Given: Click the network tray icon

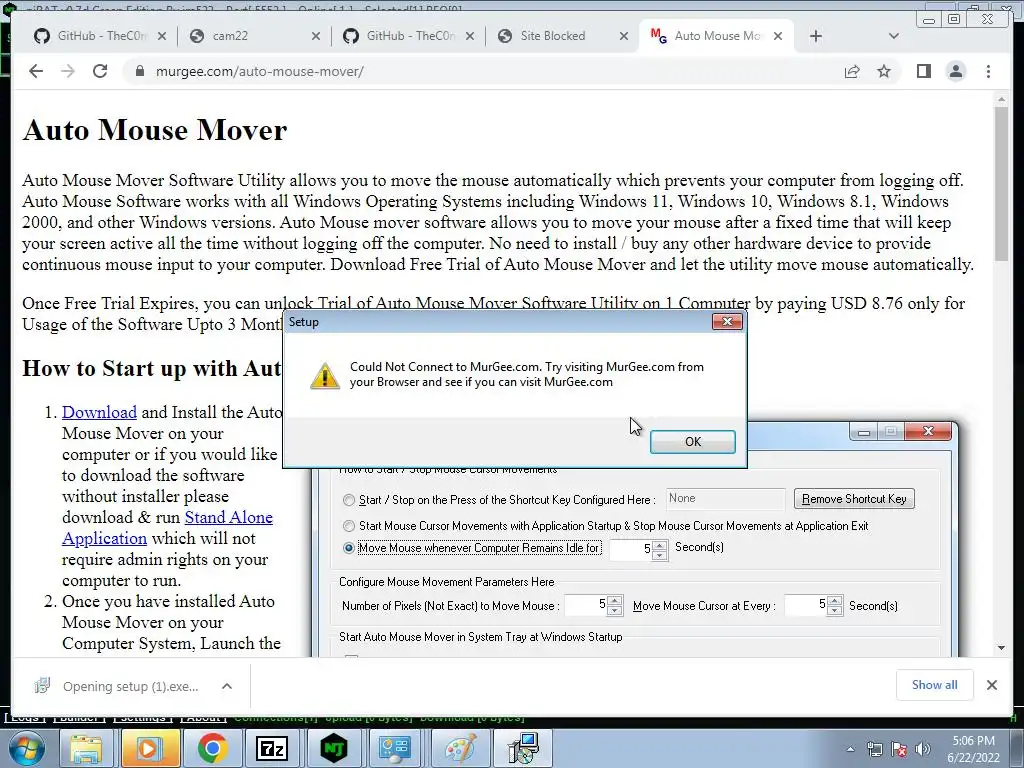Looking at the screenshot, I should tap(874, 749).
